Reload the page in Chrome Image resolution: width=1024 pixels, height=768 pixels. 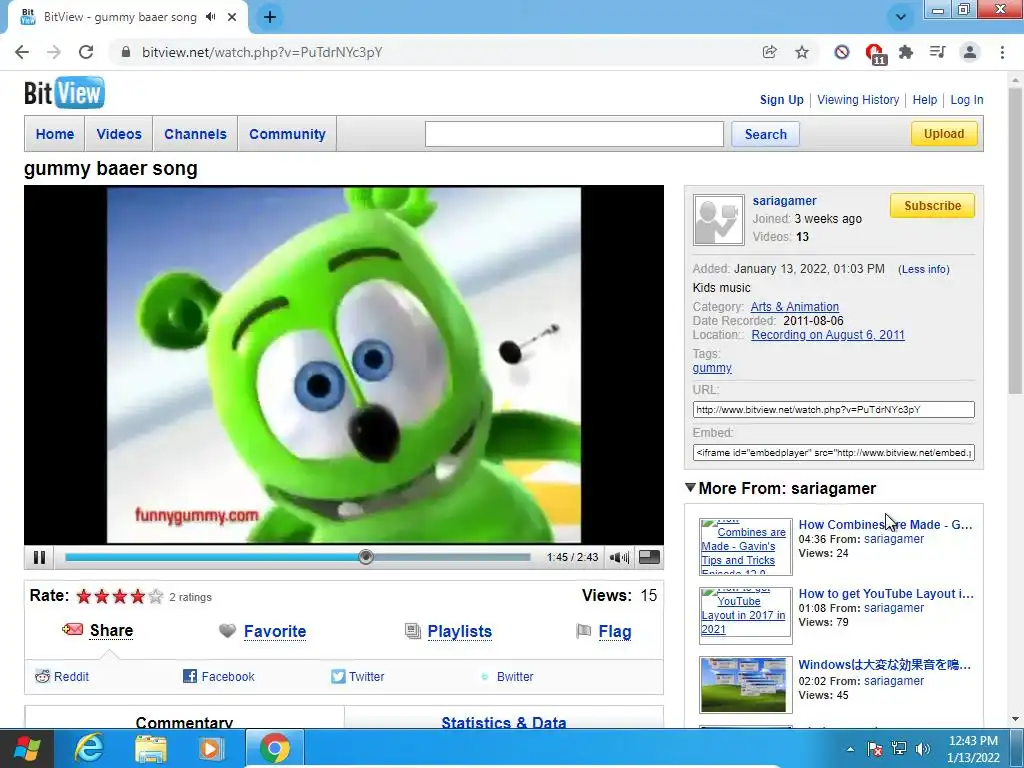(x=86, y=52)
